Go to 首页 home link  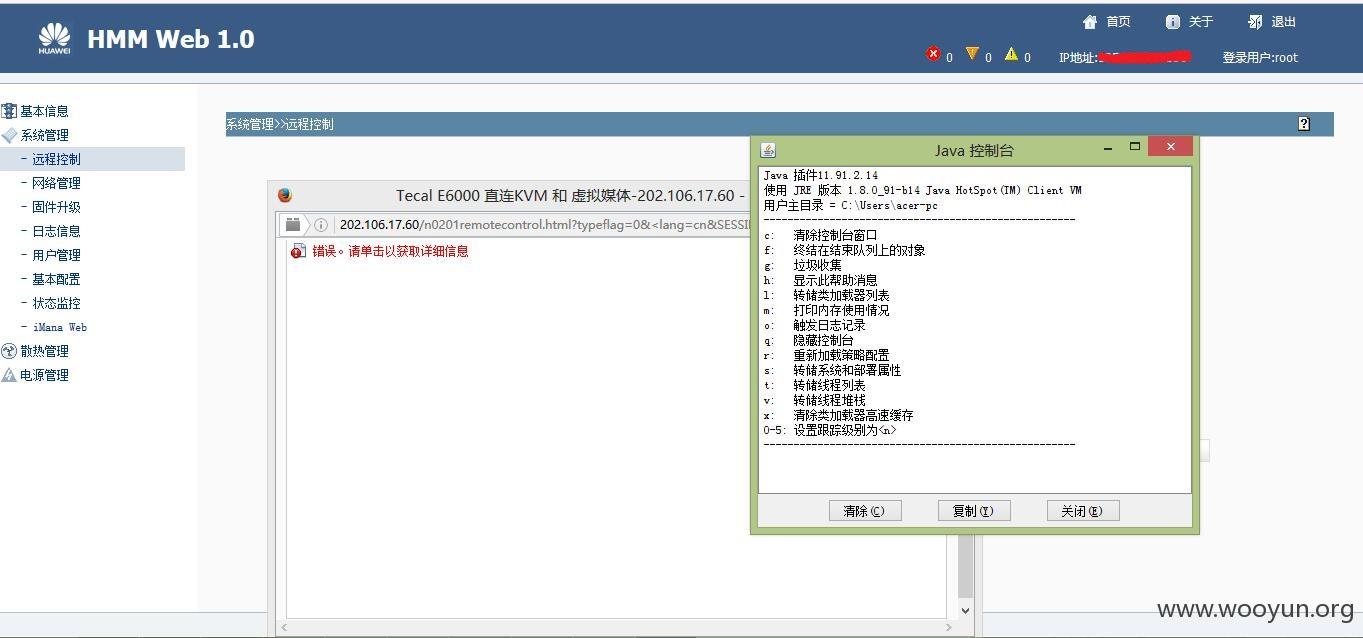point(1107,22)
